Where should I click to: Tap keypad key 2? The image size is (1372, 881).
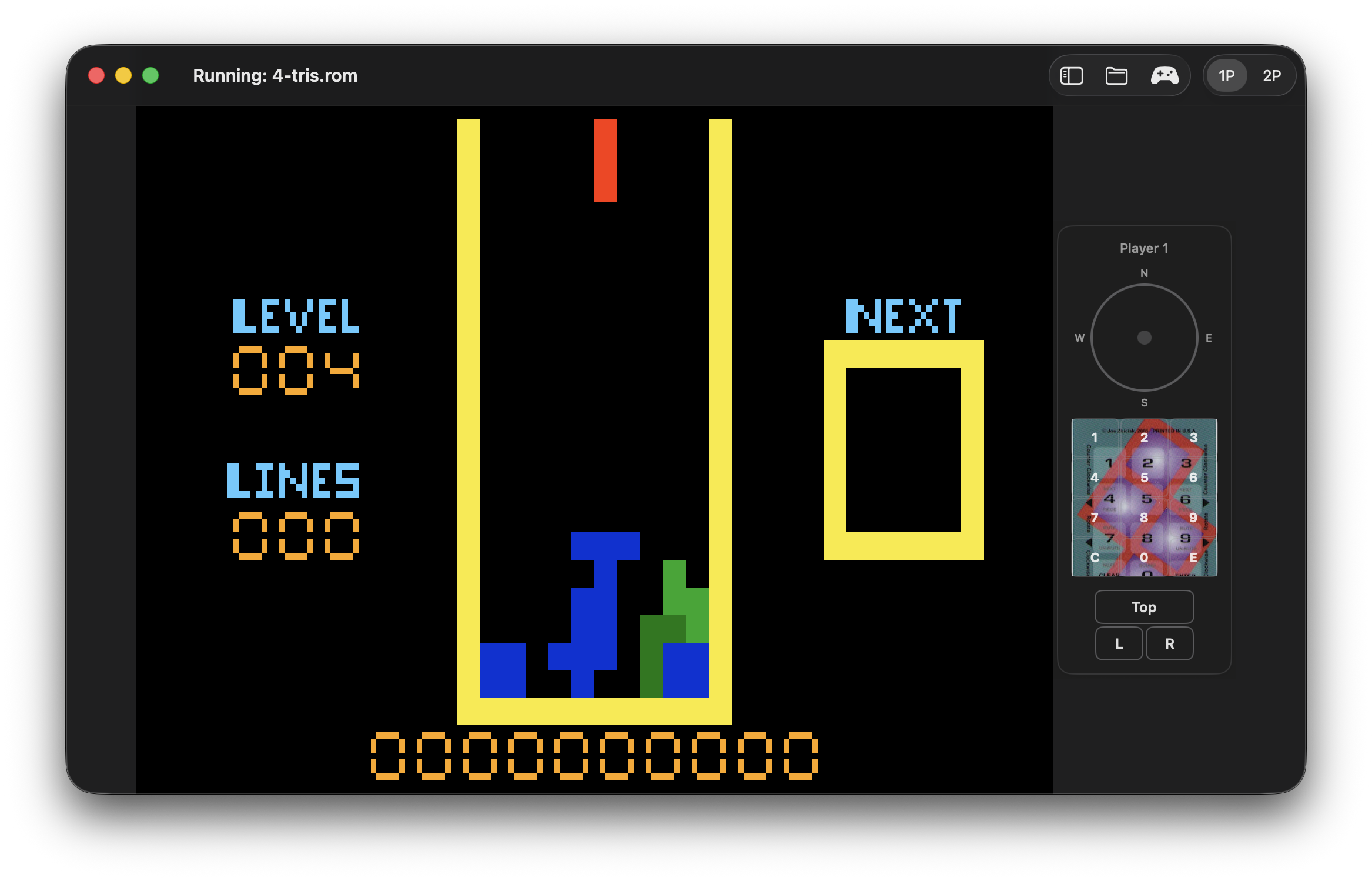(1144, 438)
